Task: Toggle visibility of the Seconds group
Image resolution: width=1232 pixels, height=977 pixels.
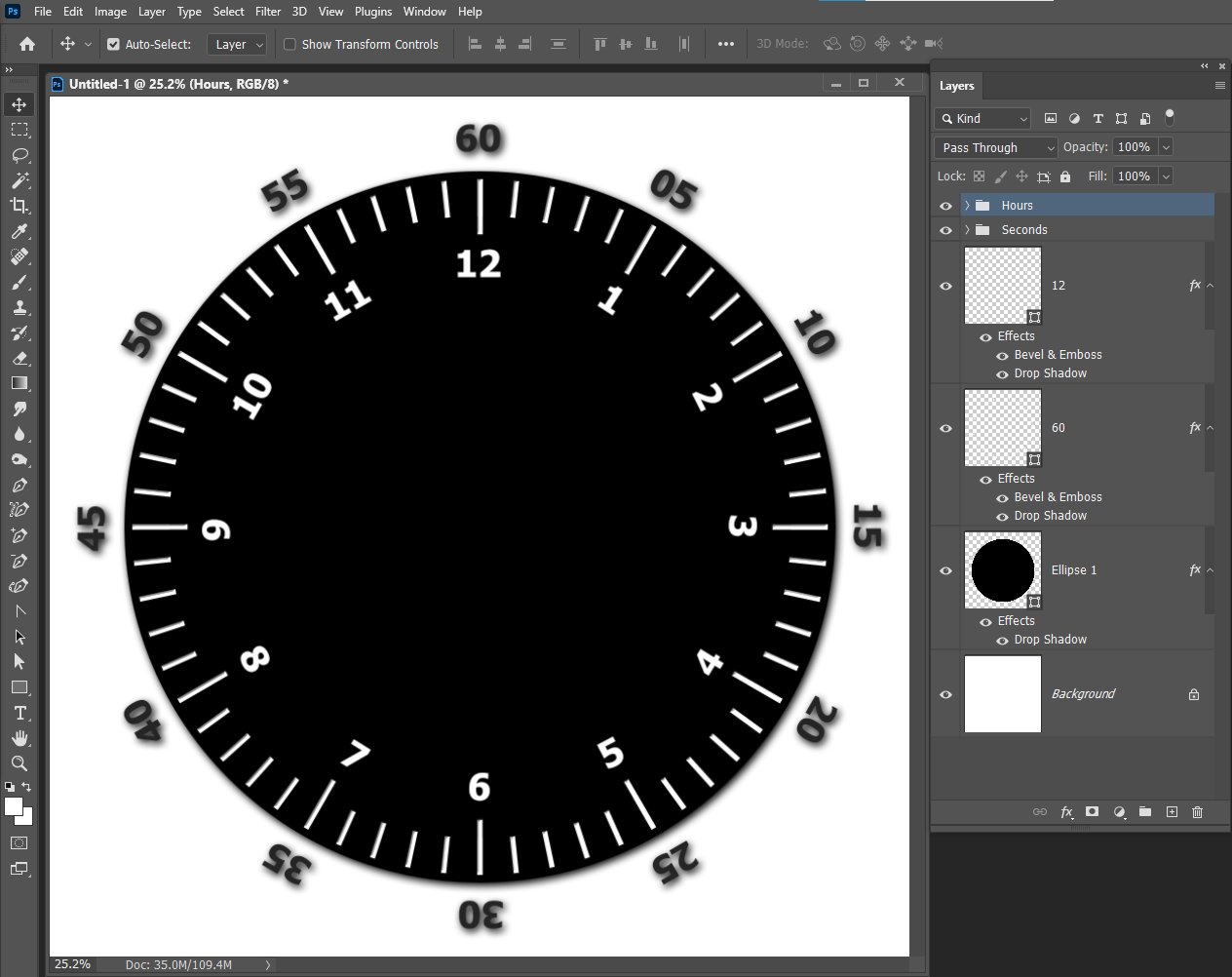Action: [944, 229]
